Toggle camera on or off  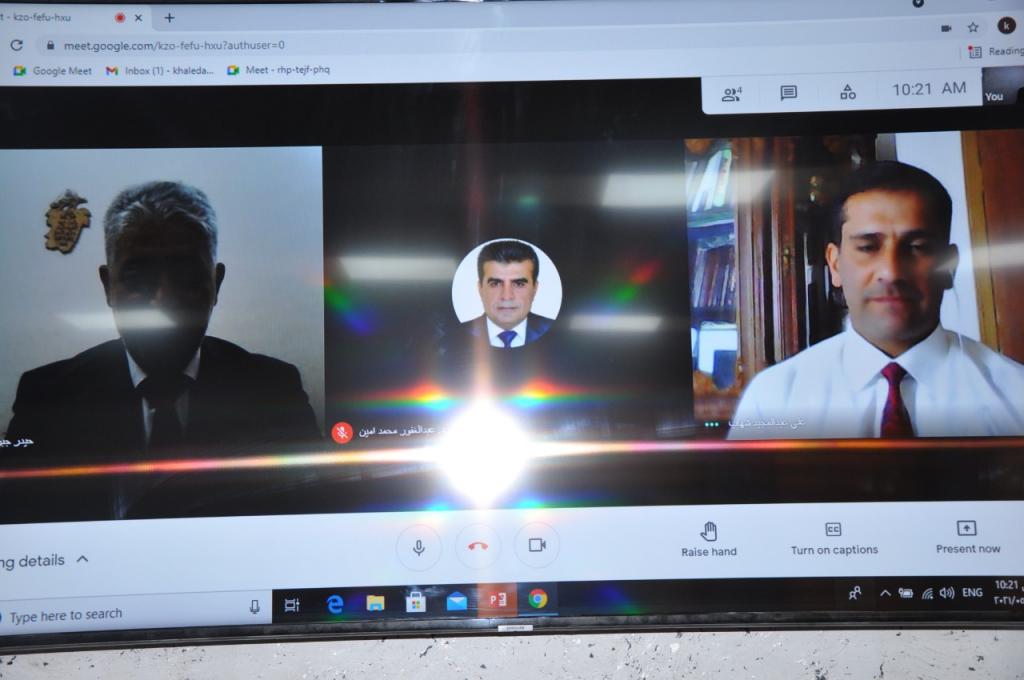pos(537,545)
